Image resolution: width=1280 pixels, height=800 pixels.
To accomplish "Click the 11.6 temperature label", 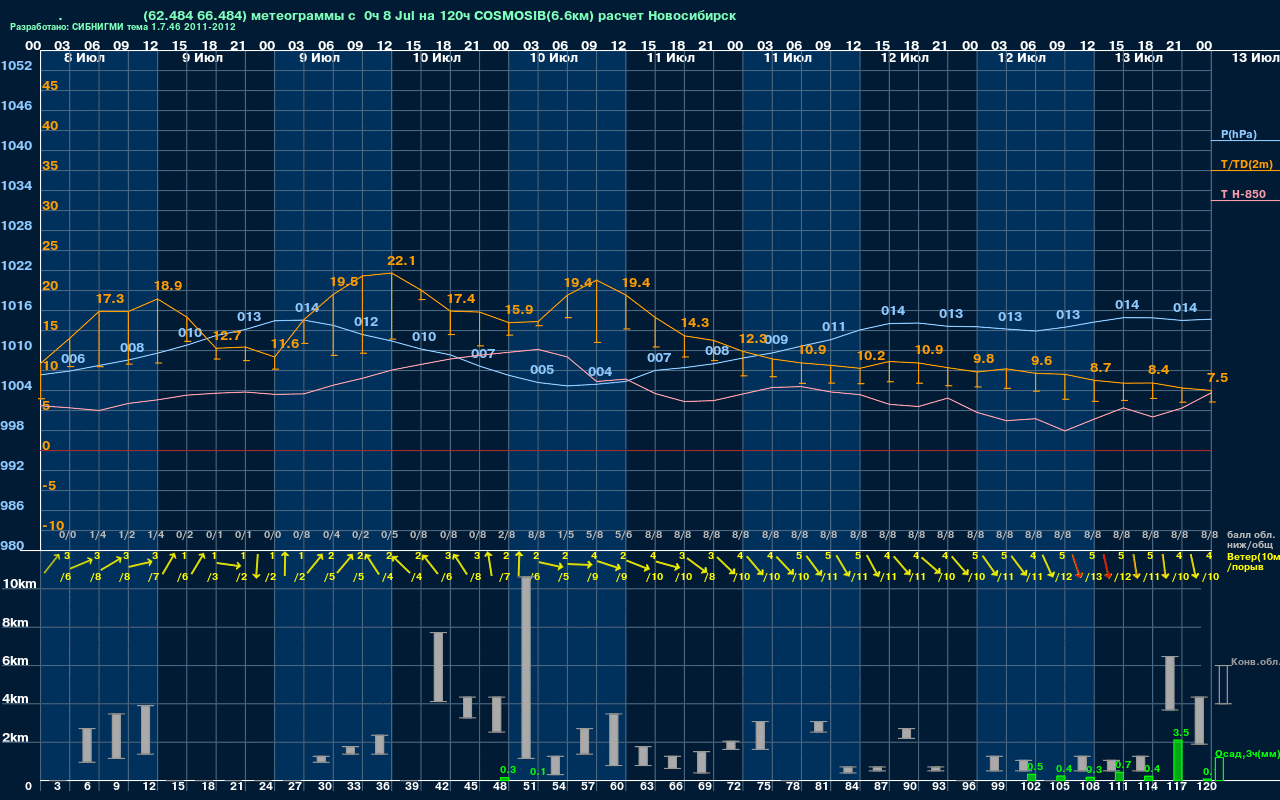I will coord(285,344).
